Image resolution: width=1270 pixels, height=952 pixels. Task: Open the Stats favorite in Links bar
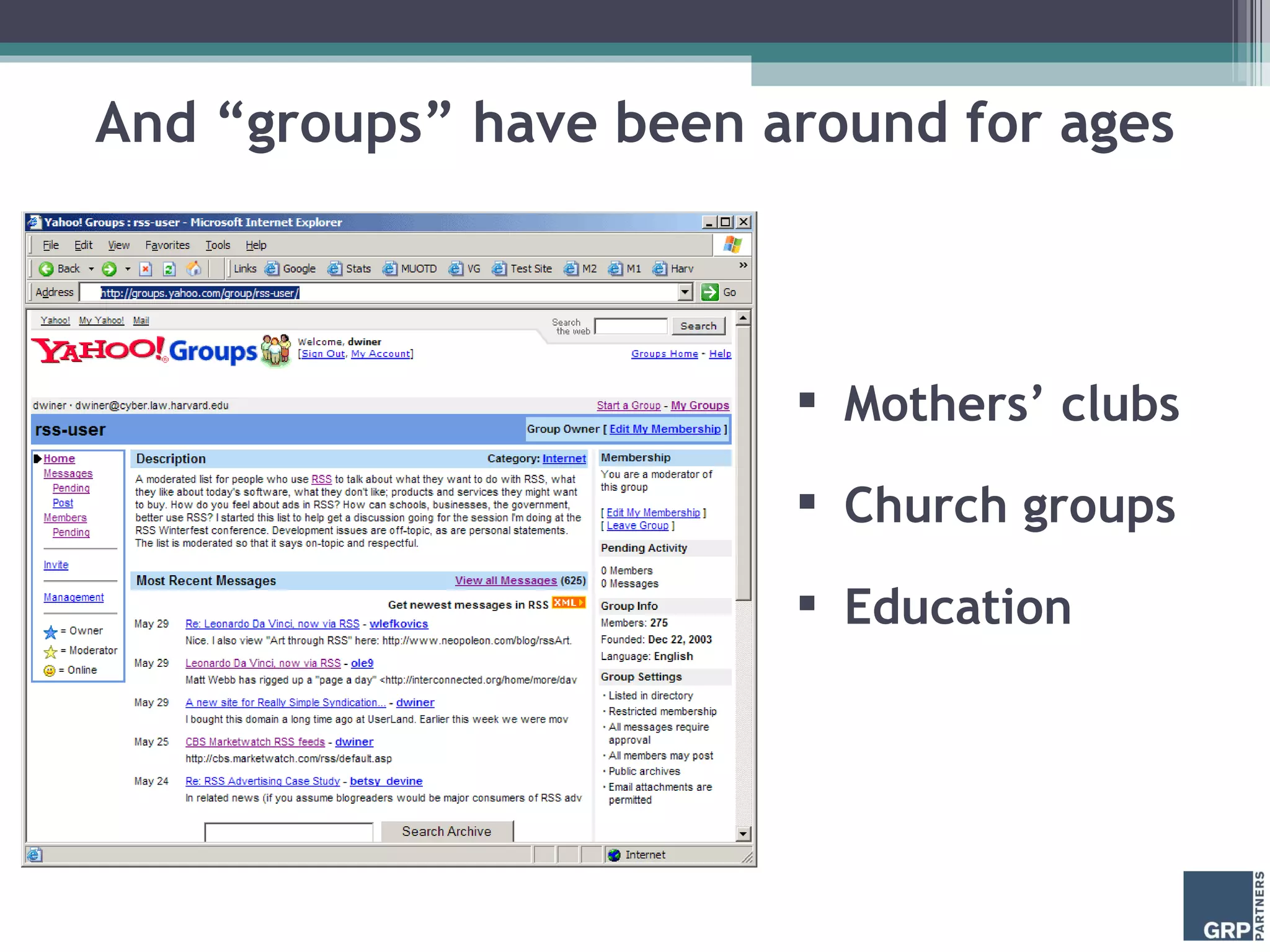pyautogui.click(x=349, y=268)
